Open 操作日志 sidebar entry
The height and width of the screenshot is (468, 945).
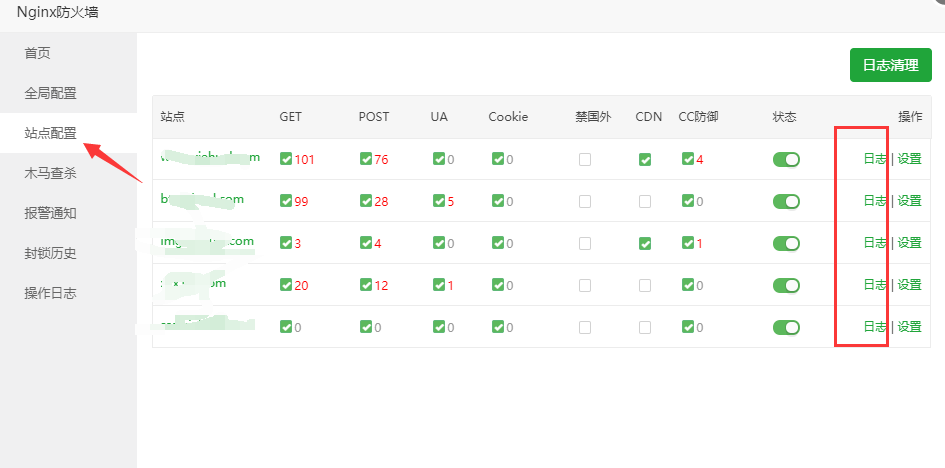click(x=50, y=293)
